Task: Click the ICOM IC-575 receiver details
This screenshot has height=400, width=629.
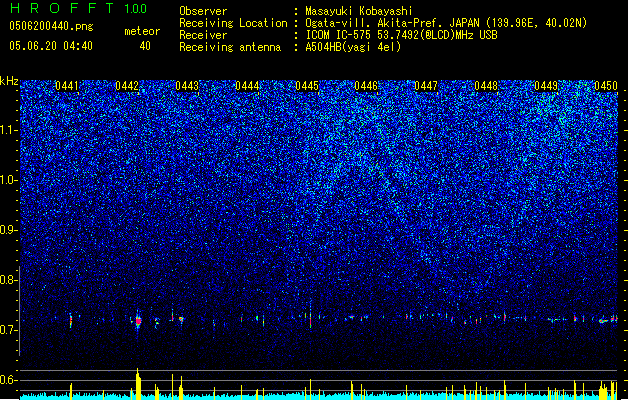Action: [402, 35]
